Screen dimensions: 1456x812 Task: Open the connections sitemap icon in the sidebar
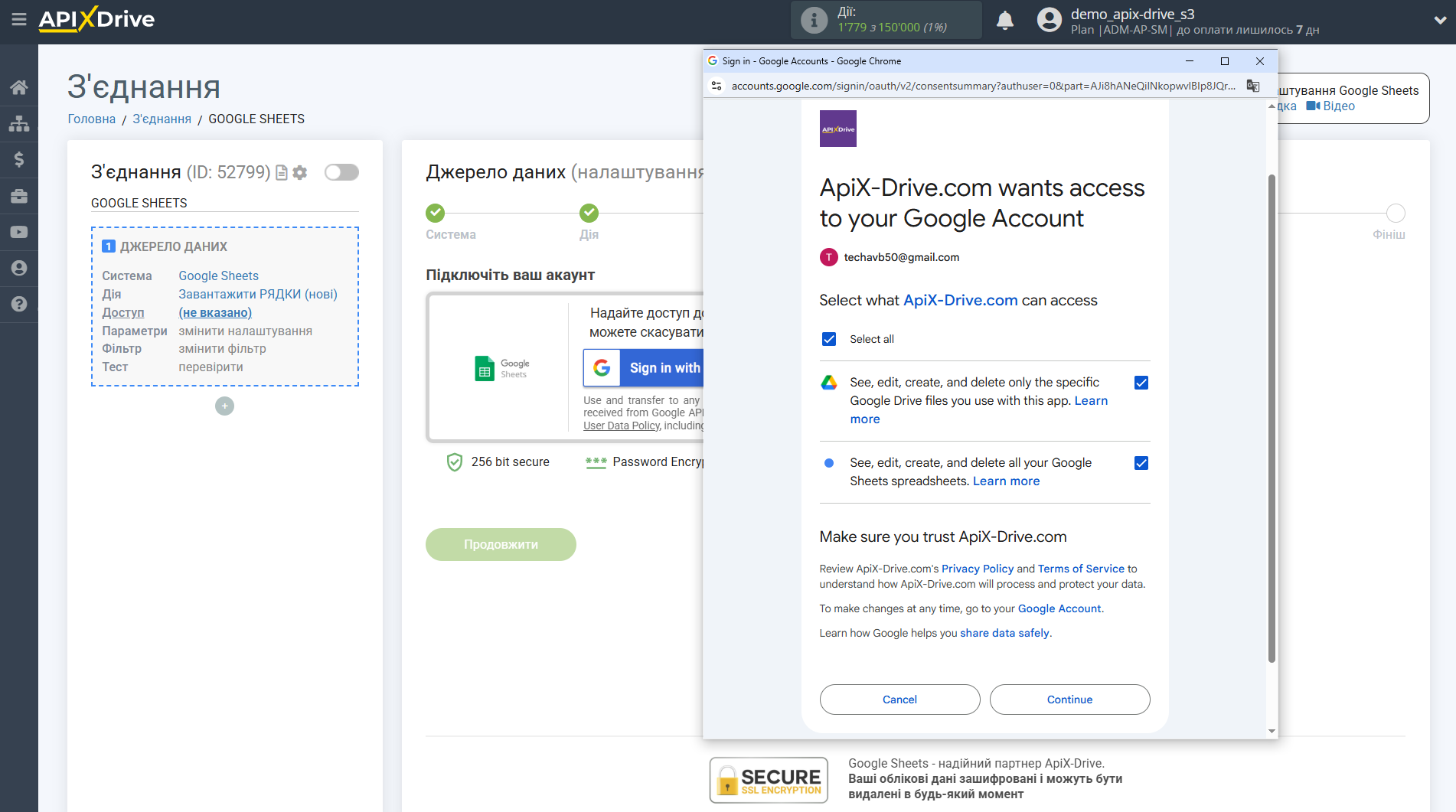click(18, 123)
